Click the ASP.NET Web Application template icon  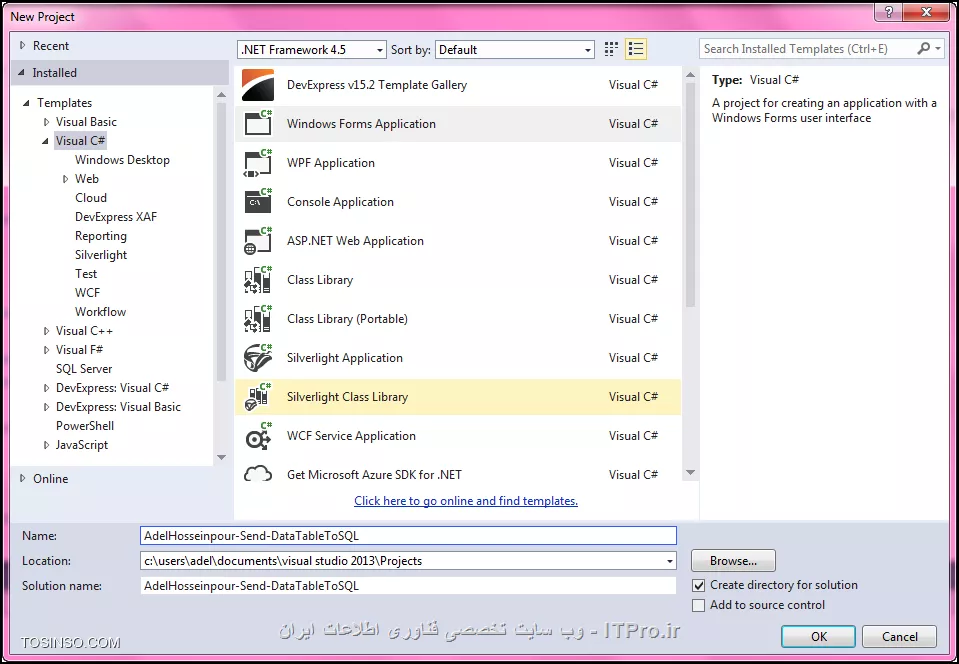pyautogui.click(x=257, y=241)
